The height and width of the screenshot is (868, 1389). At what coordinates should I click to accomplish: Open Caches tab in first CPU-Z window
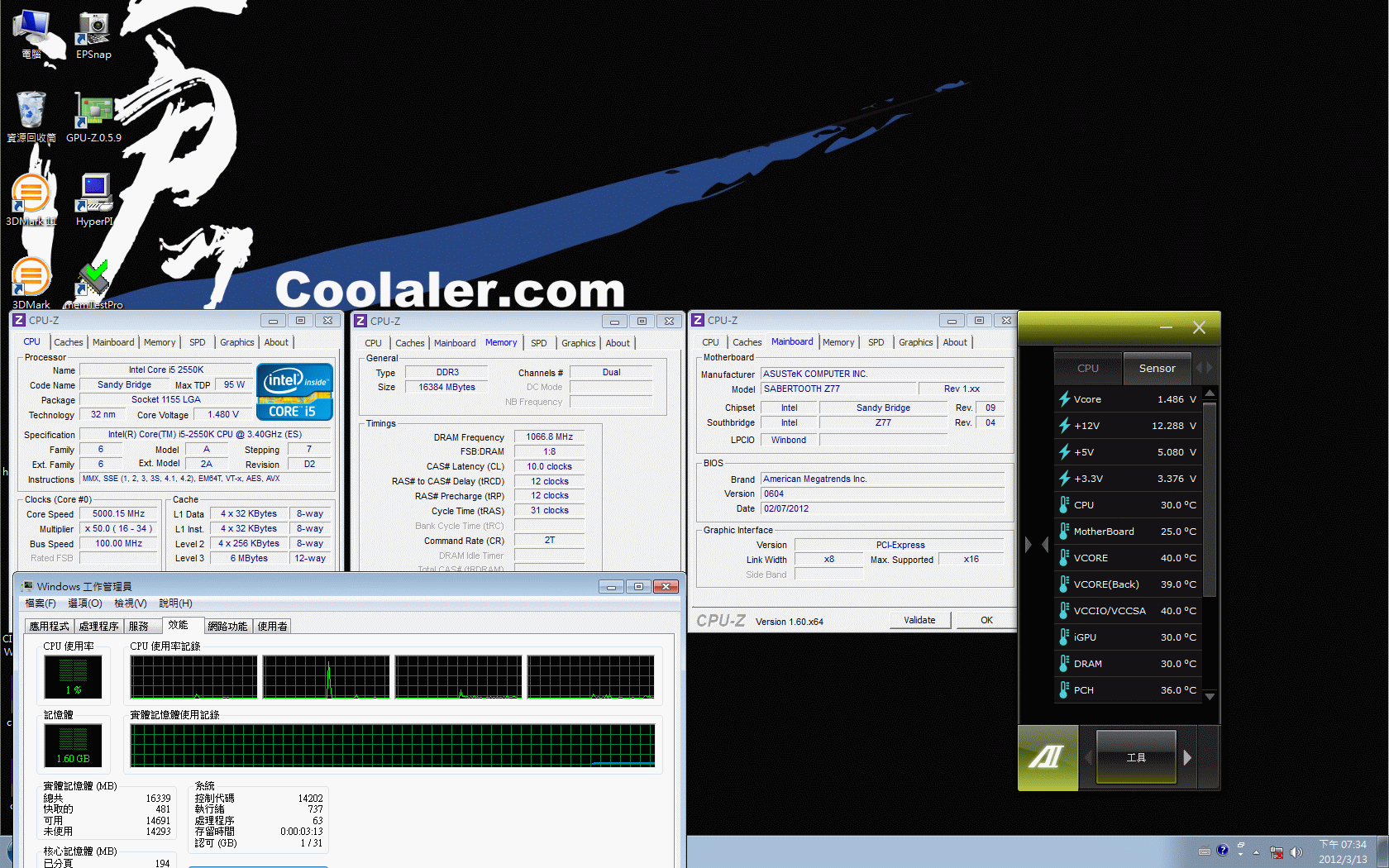coord(69,342)
